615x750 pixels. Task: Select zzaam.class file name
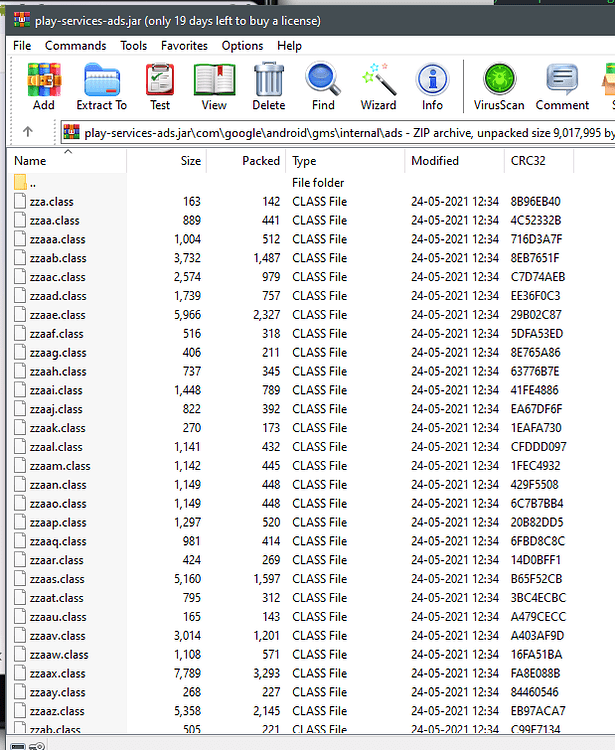60,466
